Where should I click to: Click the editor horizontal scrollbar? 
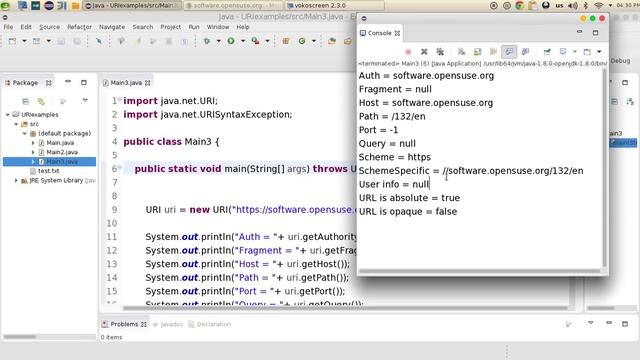coord(345,308)
